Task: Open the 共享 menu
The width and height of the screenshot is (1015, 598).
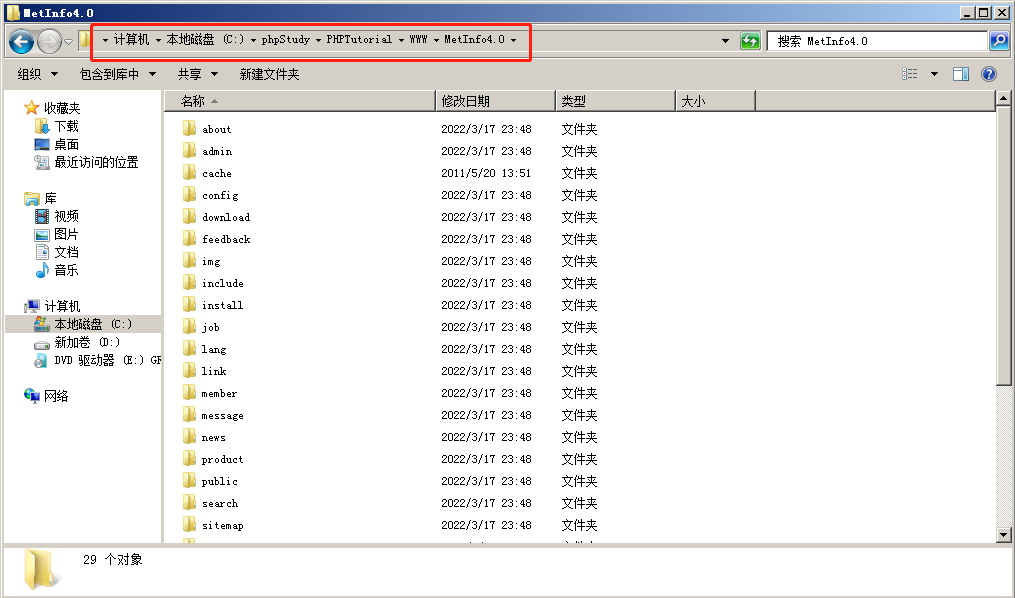Action: pyautogui.click(x=197, y=74)
